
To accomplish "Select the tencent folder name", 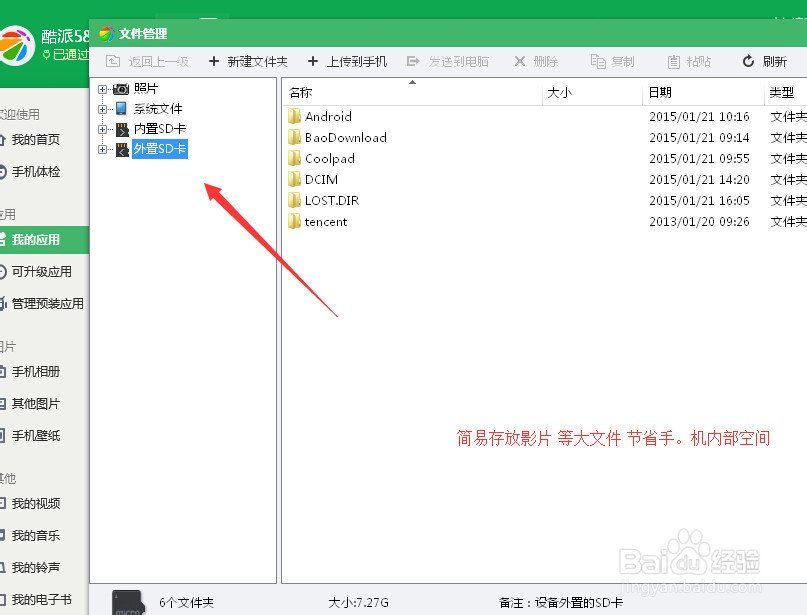I will 326,222.
